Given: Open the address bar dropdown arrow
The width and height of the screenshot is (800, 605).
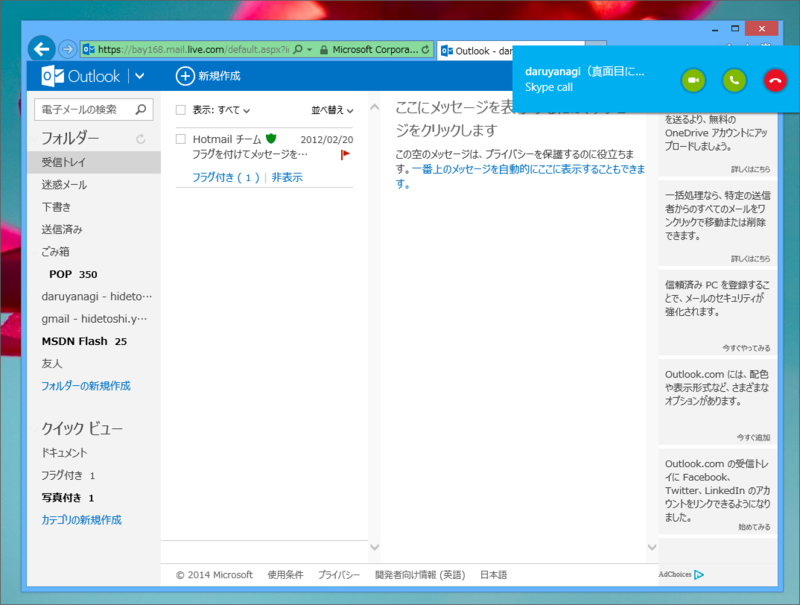Looking at the screenshot, I should pyautogui.click(x=309, y=49).
